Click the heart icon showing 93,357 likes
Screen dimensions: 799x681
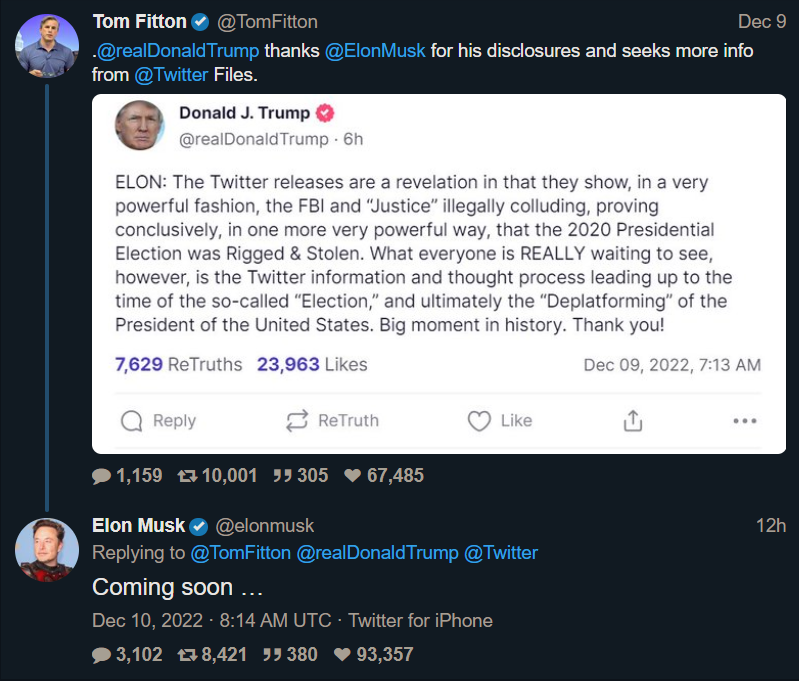click(342, 655)
